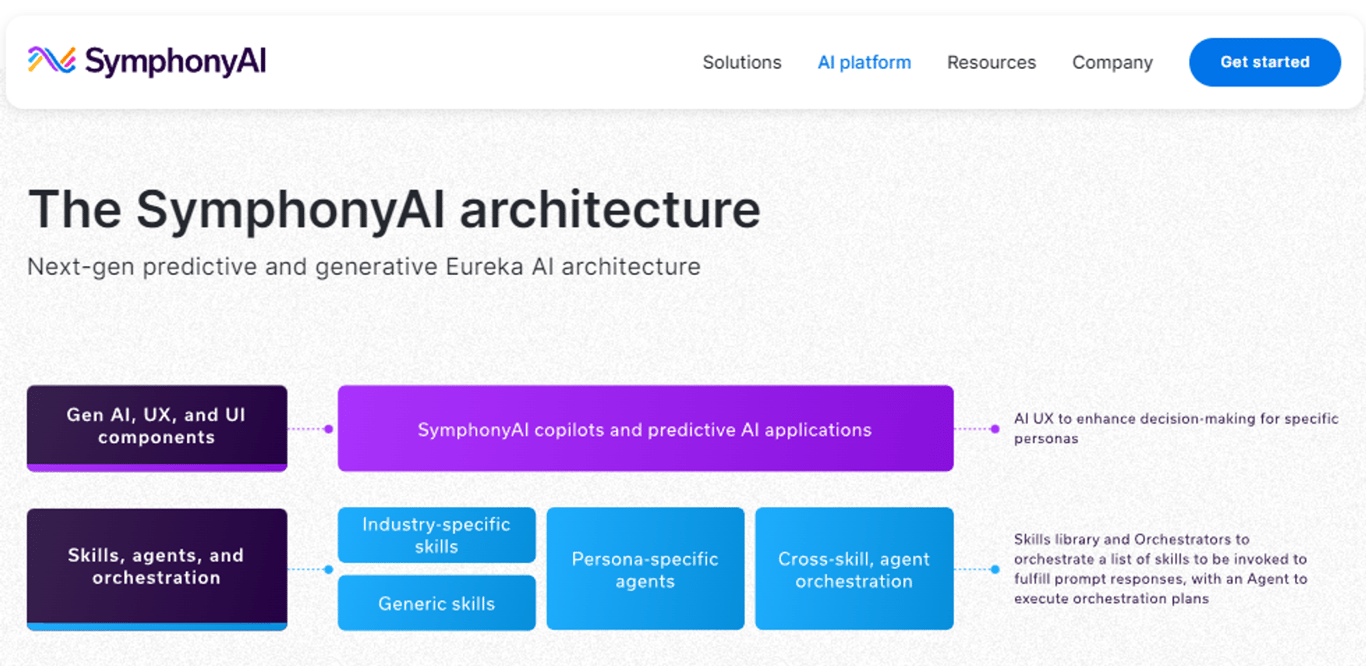Click the AI UX to enhance decision-making text
Image resolution: width=1366 pixels, height=666 pixels.
1176,429
